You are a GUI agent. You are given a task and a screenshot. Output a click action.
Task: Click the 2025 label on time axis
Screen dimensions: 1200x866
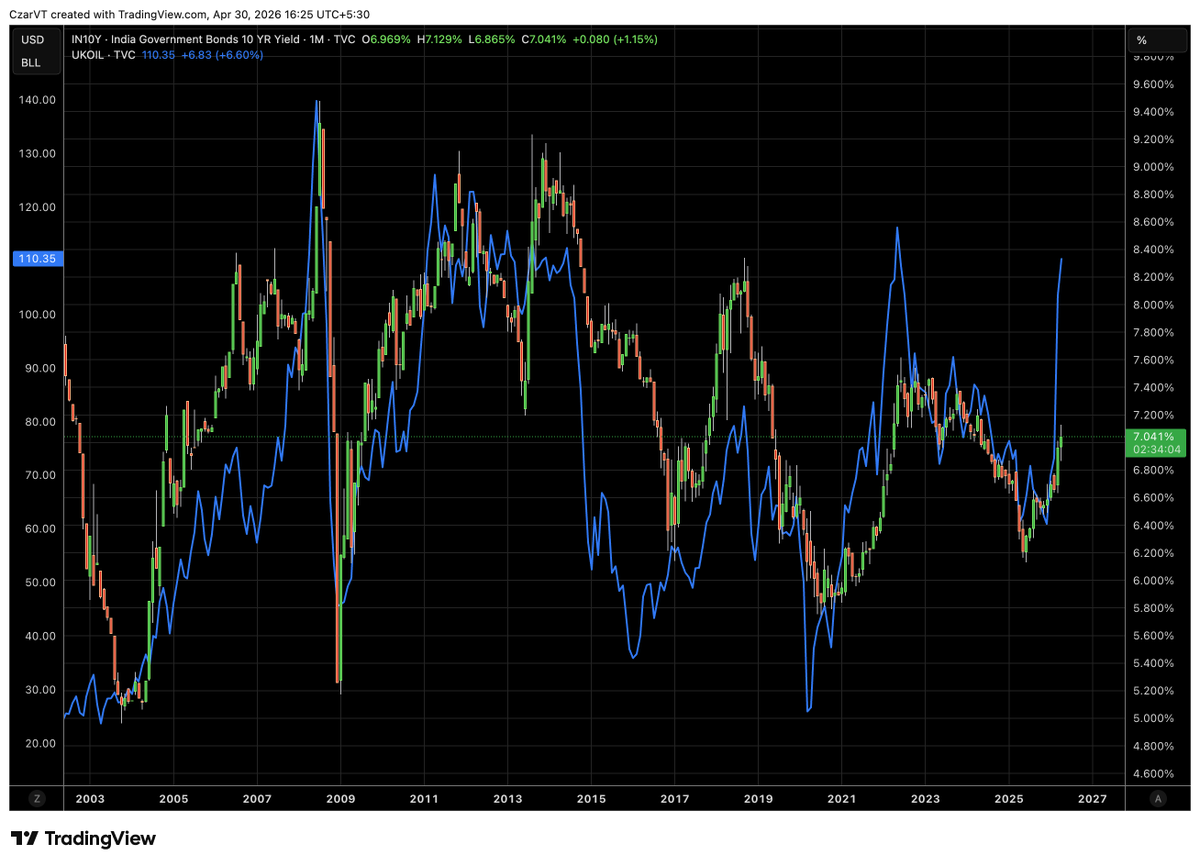(x=1009, y=799)
